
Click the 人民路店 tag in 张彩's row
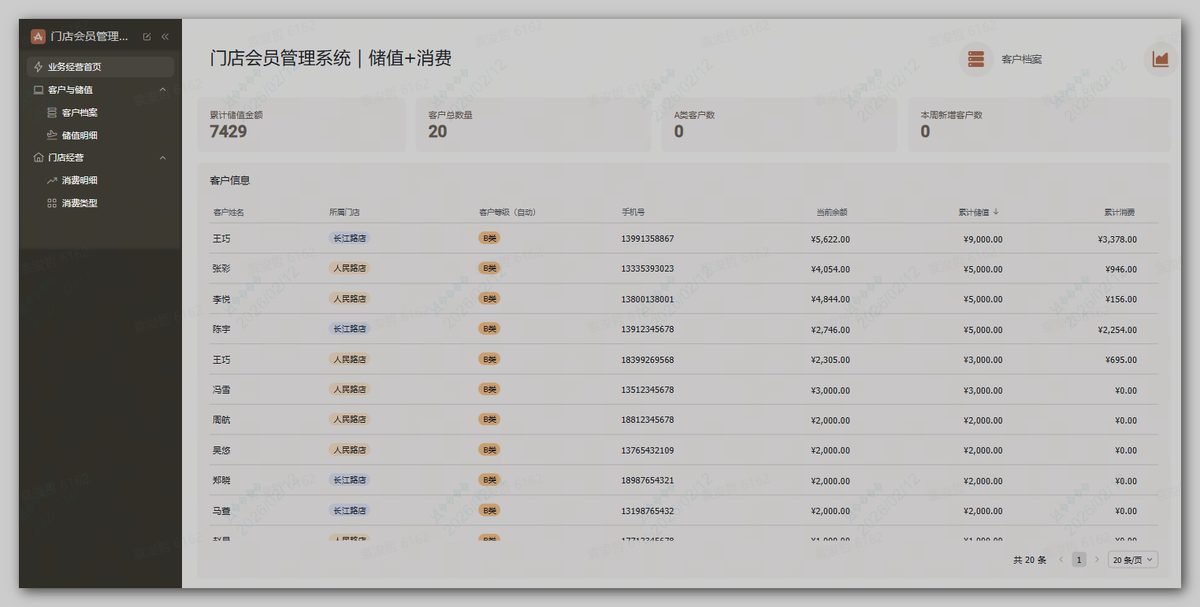pos(349,268)
